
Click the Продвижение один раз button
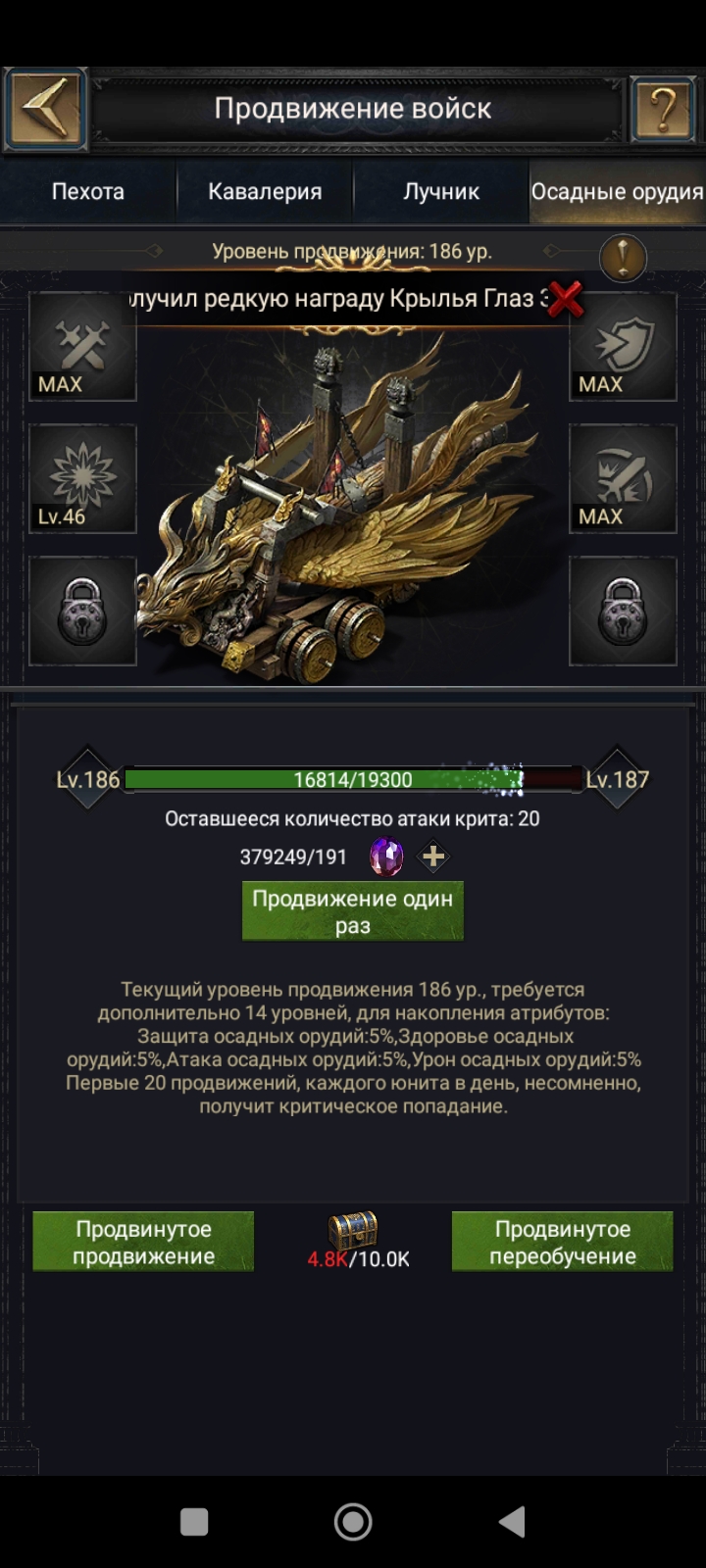pos(353,911)
